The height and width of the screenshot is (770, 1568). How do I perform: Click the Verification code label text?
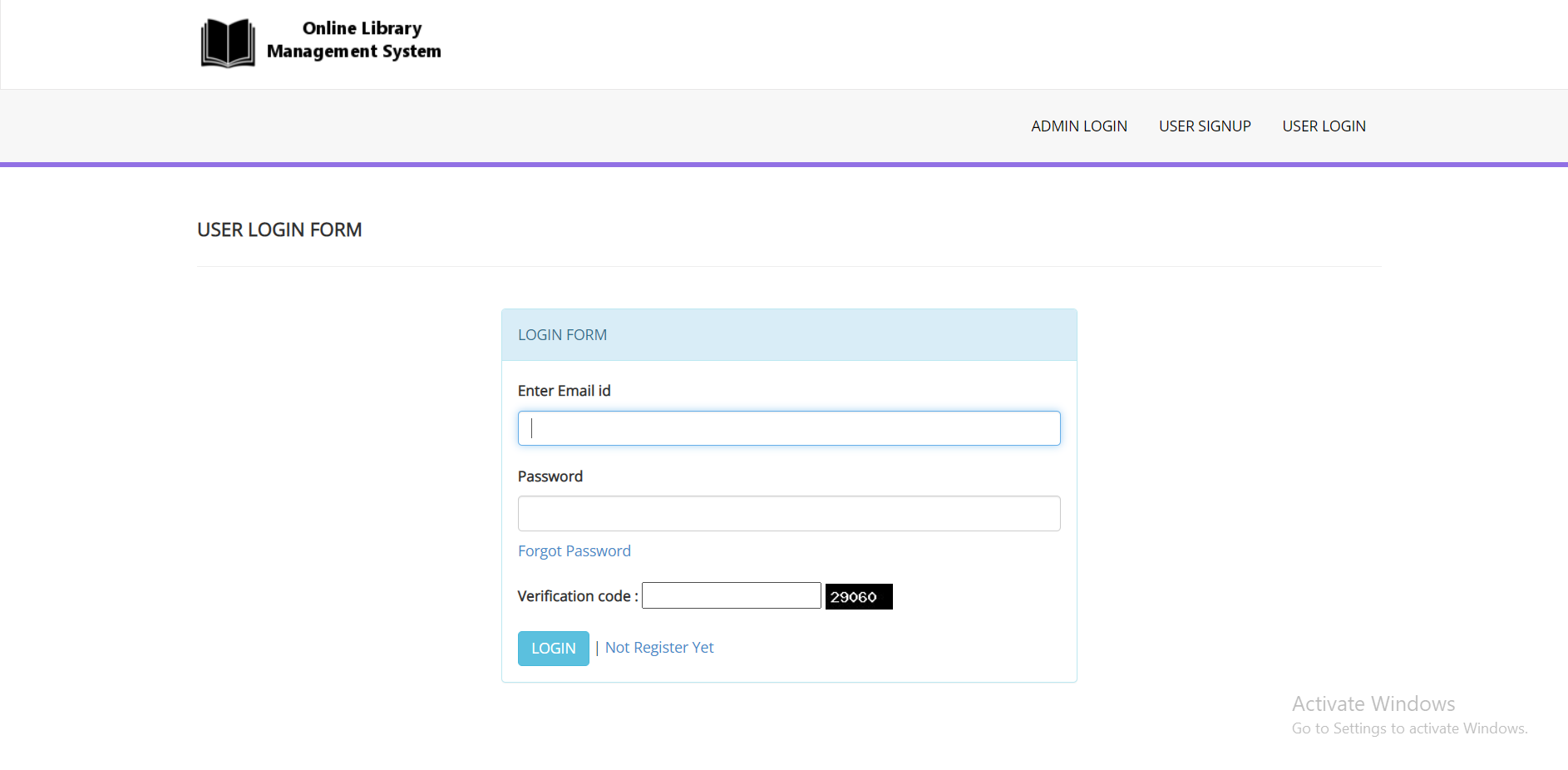575,595
